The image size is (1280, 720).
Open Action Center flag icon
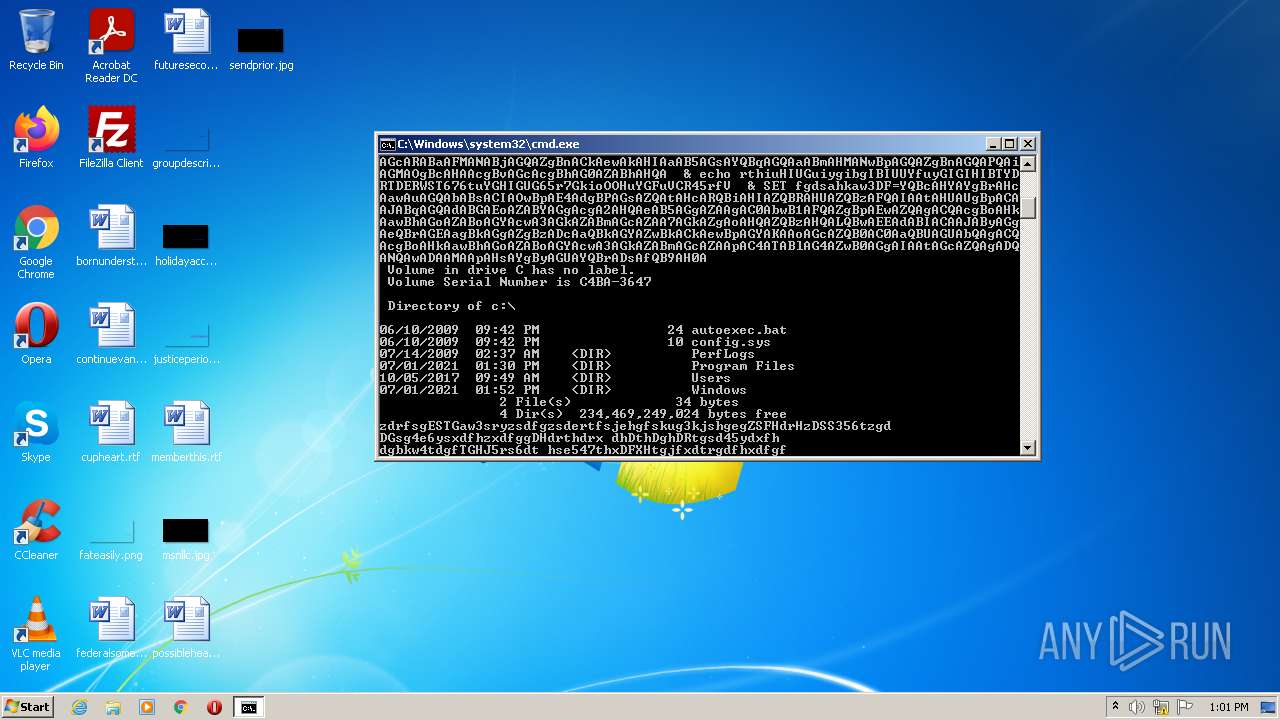tap(1185, 707)
